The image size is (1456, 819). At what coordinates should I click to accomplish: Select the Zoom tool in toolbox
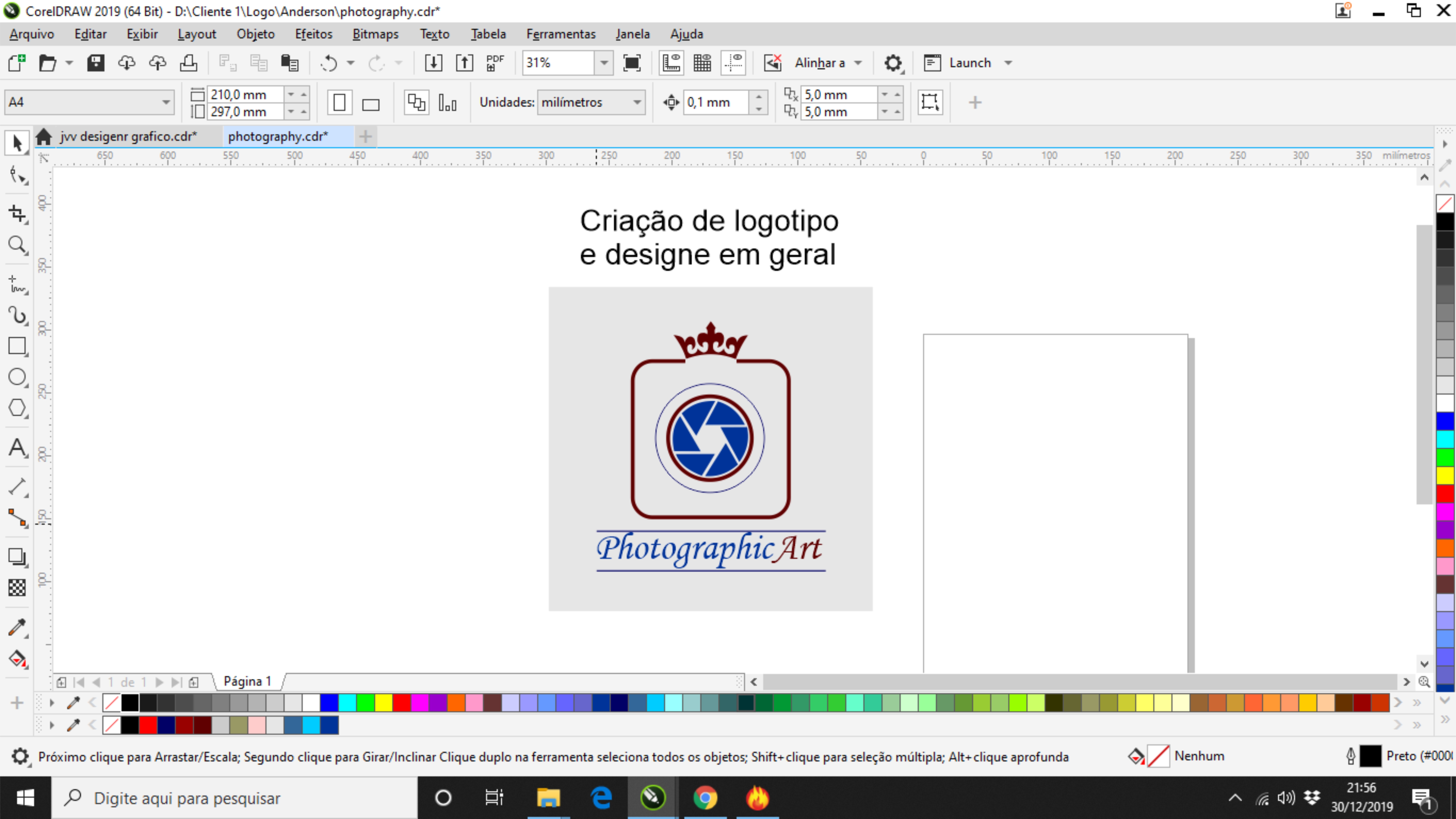17,245
